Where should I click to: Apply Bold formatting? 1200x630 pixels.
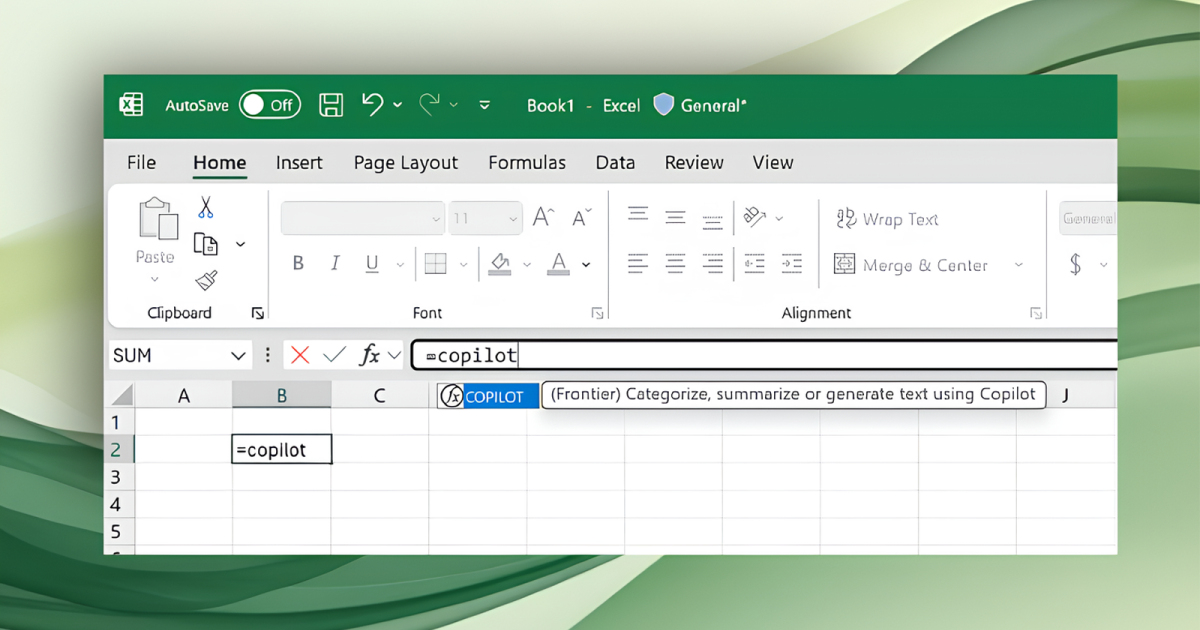click(298, 264)
